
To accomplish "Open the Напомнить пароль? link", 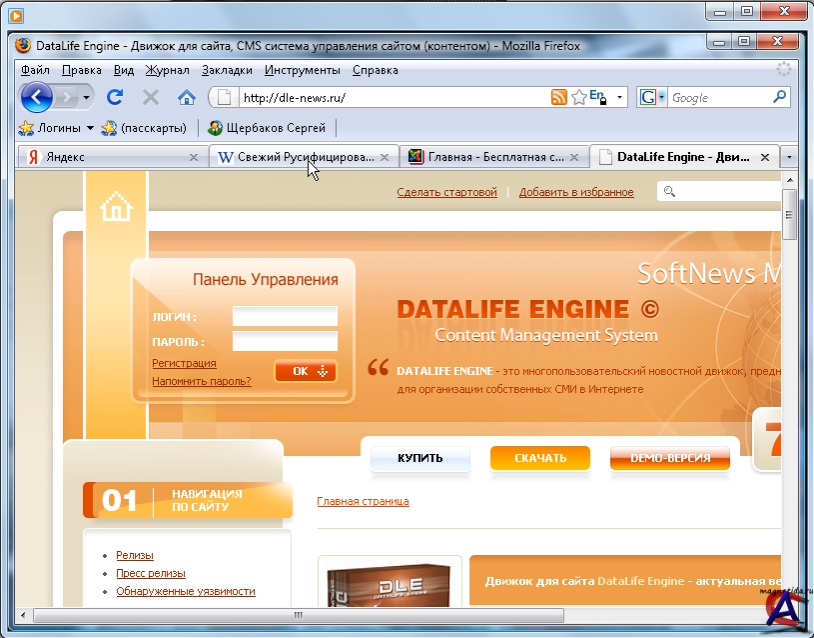I will pos(201,381).
